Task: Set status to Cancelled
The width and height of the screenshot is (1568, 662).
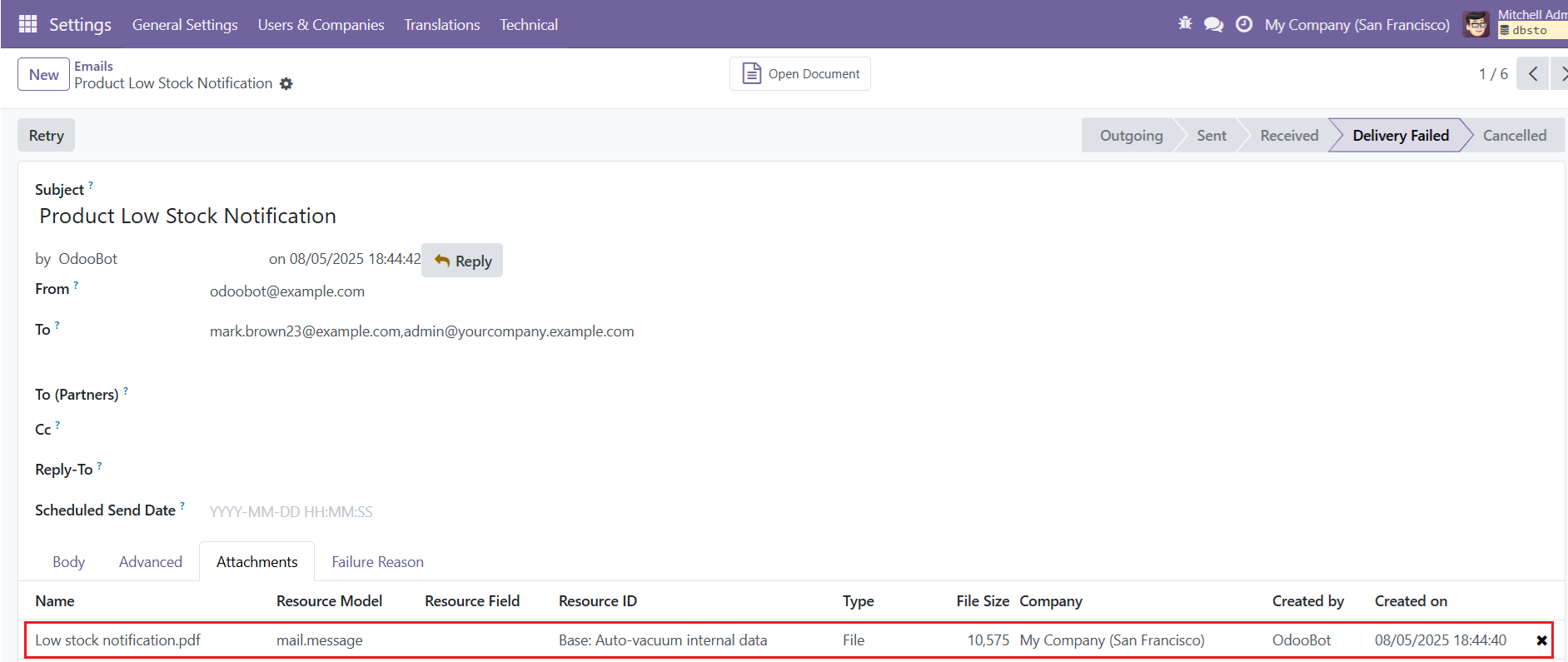Action: click(x=1514, y=136)
